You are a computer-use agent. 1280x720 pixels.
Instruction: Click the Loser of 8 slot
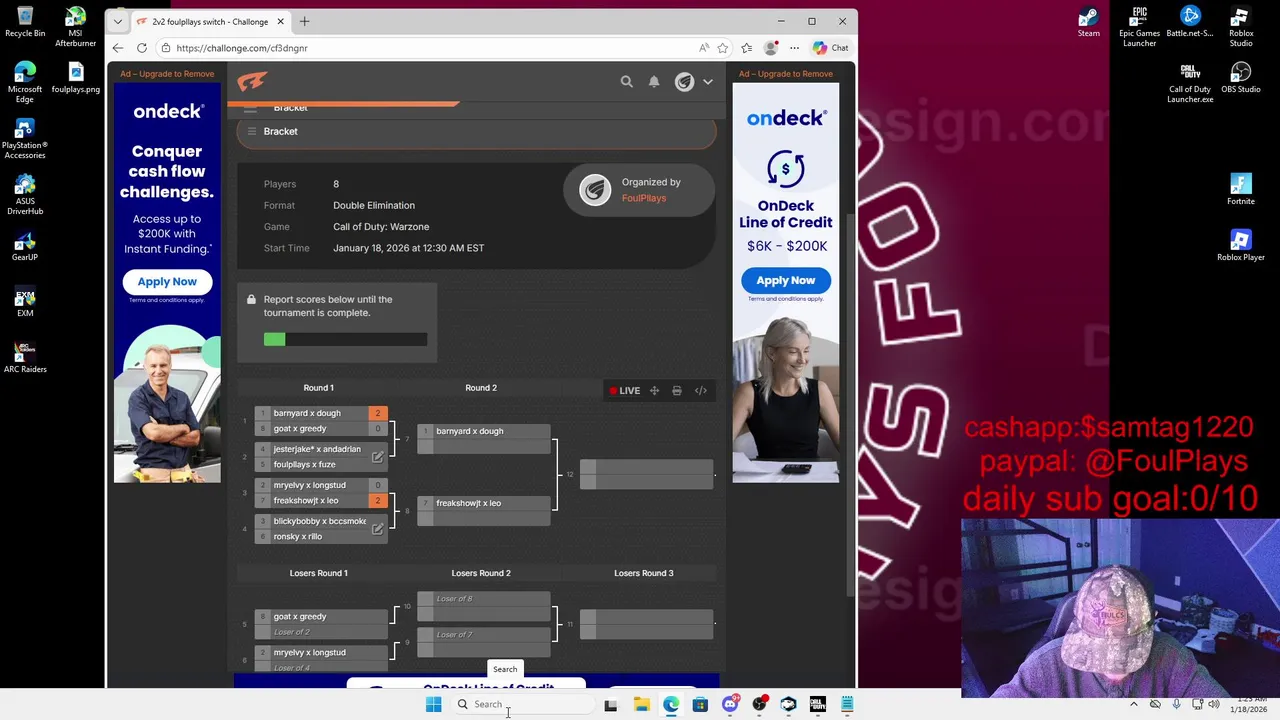(484, 599)
